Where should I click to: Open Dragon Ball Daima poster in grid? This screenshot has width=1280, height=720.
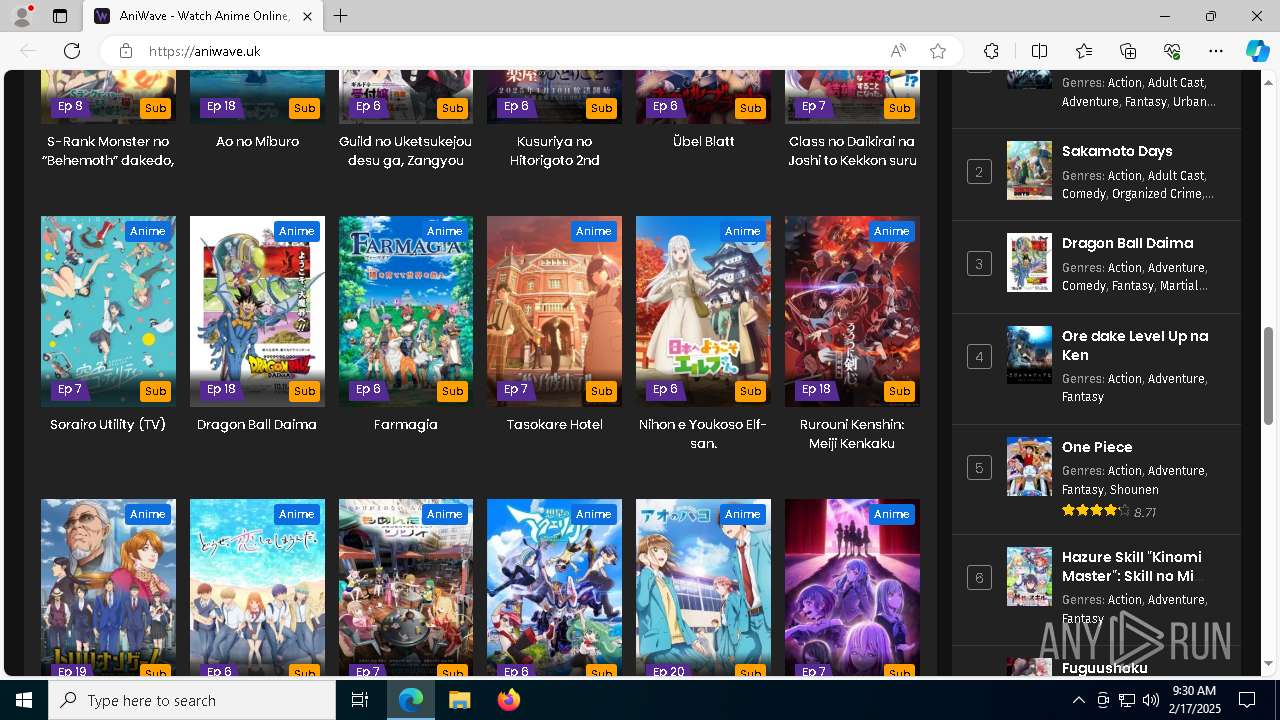coord(257,311)
